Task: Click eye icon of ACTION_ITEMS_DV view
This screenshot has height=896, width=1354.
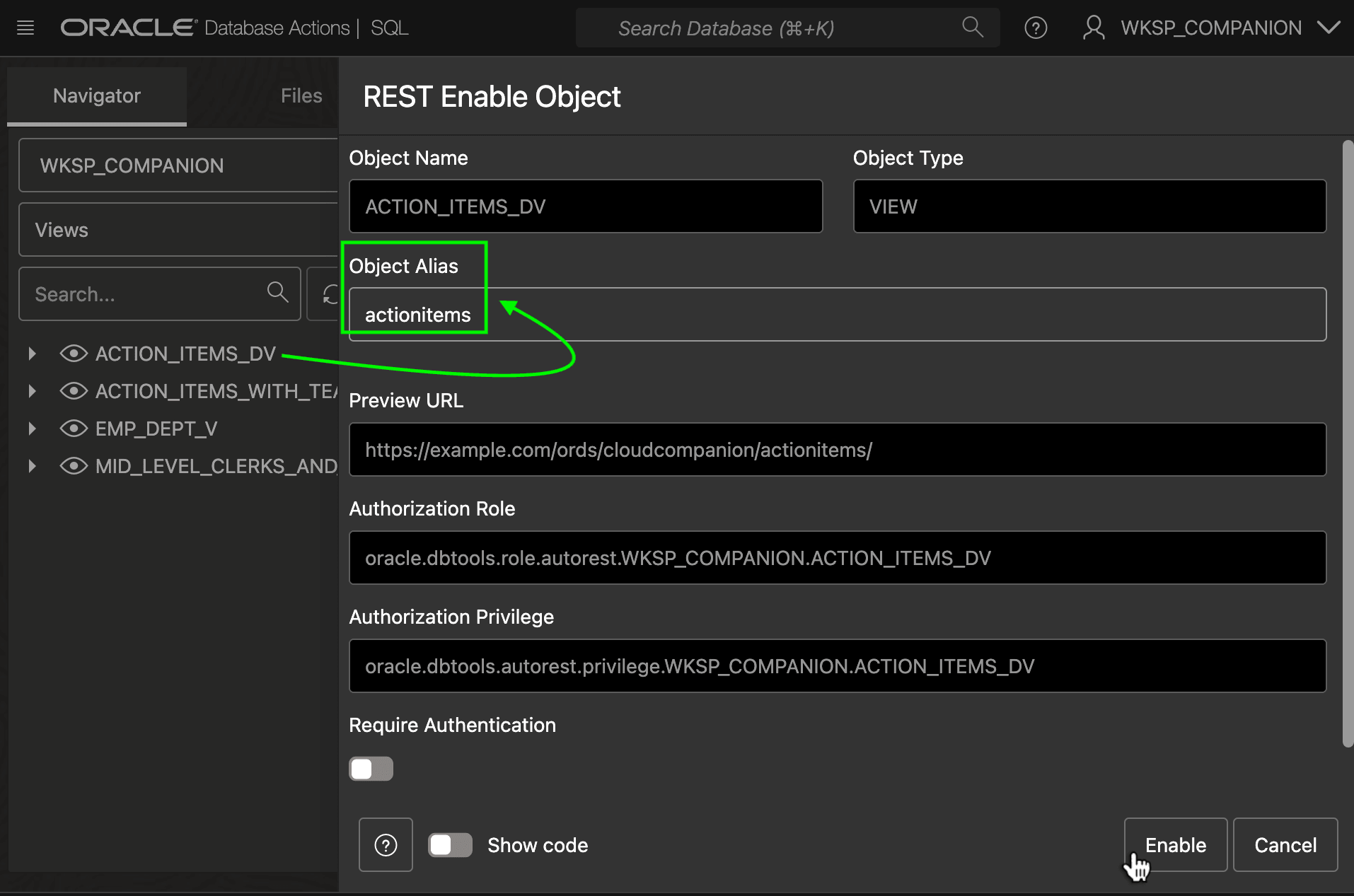Action: click(x=74, y=354)
